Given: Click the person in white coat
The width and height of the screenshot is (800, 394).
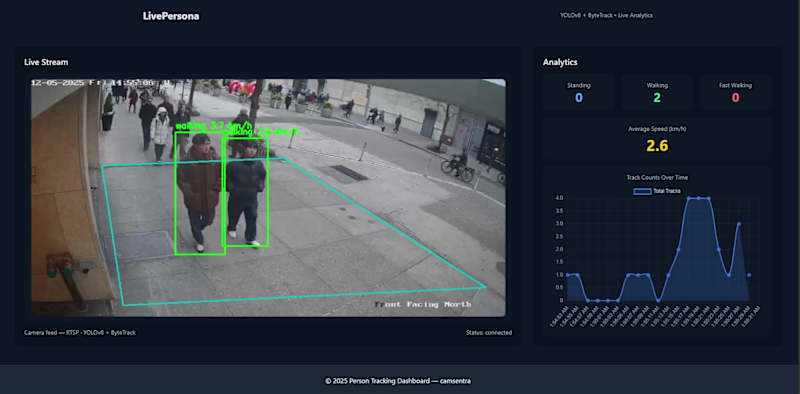Looking at the screenshot, I should tap(161, 134).
